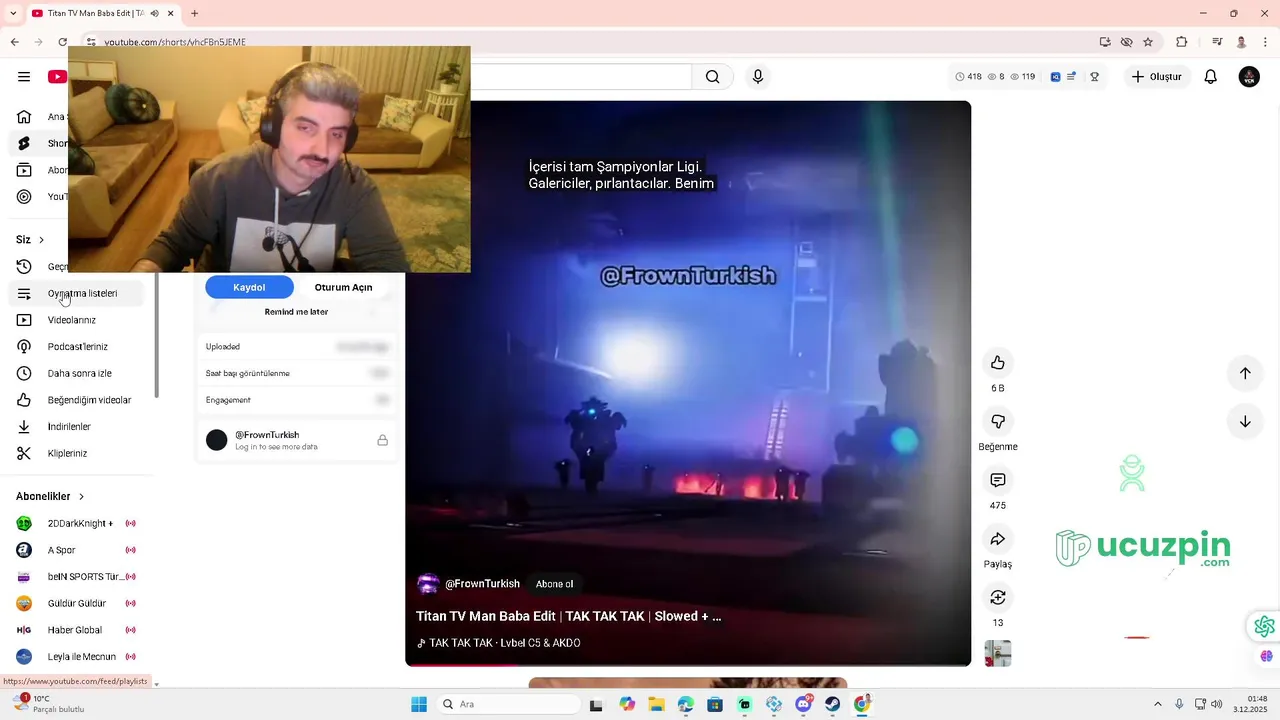Go back in browser history
This screenshot has height=720, width=1280.
(14, 42)
